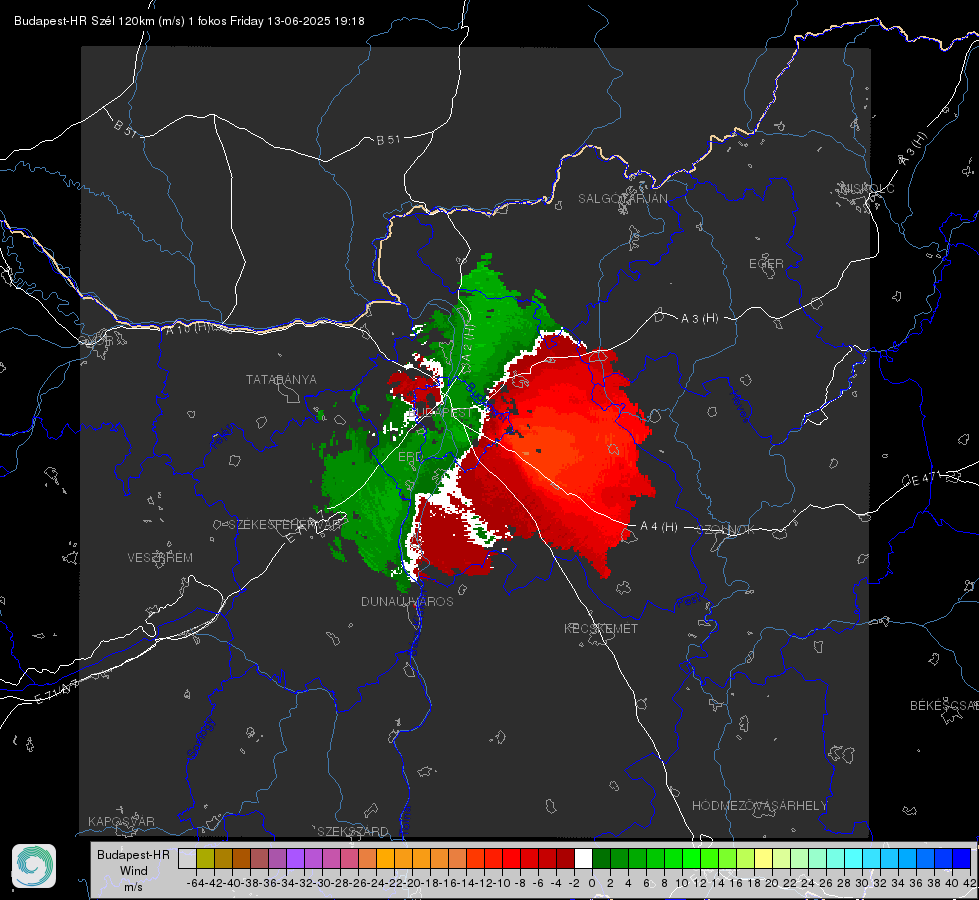Screen dimensions: 979x900
Task: Click the 'A 4 (H)' road label
Action: click(x=659, y=527)
